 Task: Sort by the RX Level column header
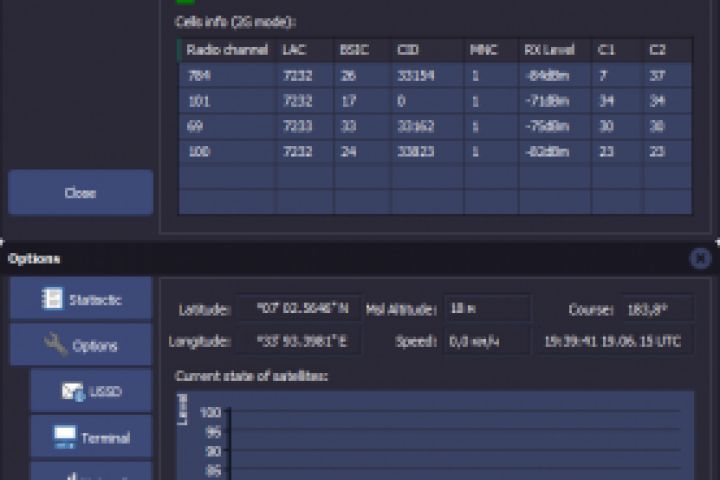(x=555, y=50)
